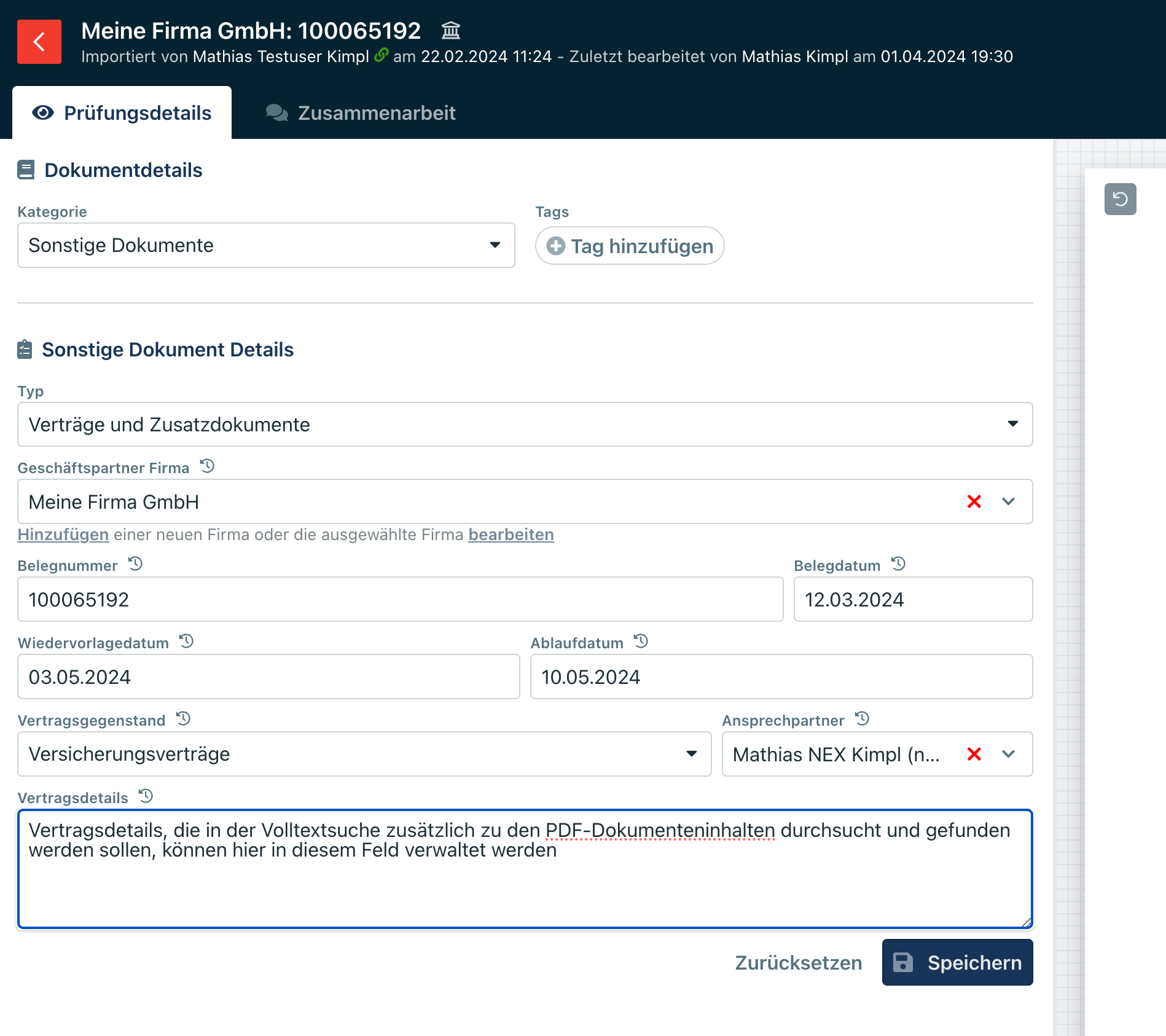Screen dimensions: 1166x1036
Task: Click the Speichern button
Action: tap(957, 962)
